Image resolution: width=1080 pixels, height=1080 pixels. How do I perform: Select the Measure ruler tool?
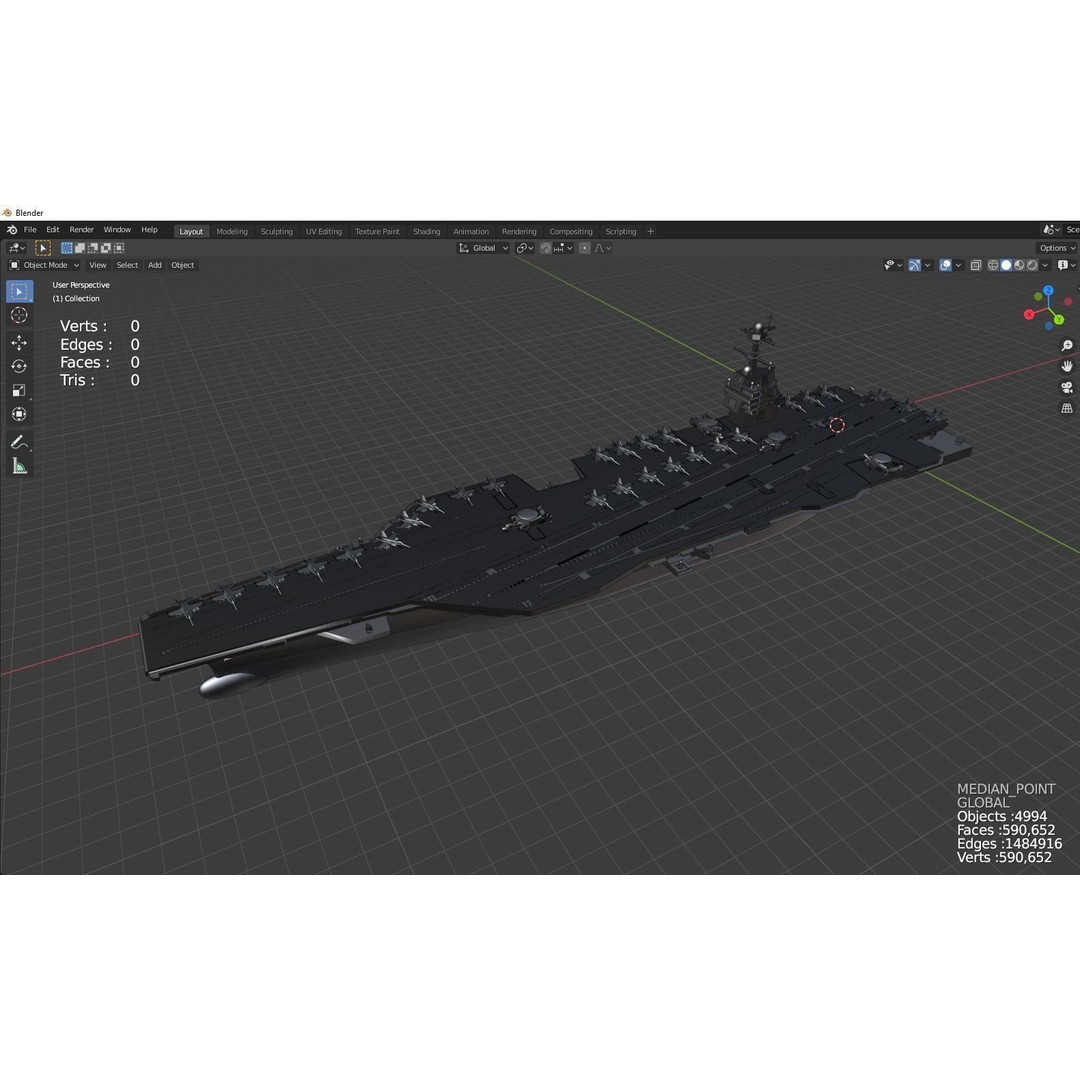point(19,466)
